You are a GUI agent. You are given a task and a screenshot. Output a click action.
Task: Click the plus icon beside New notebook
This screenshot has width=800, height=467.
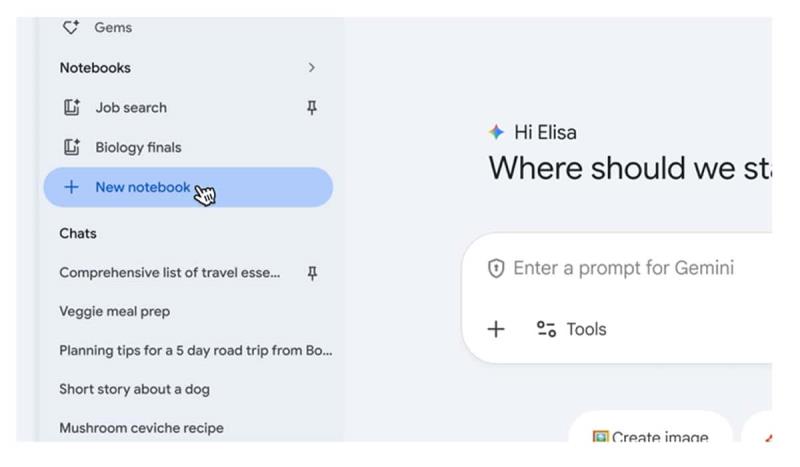pos(71,188)
